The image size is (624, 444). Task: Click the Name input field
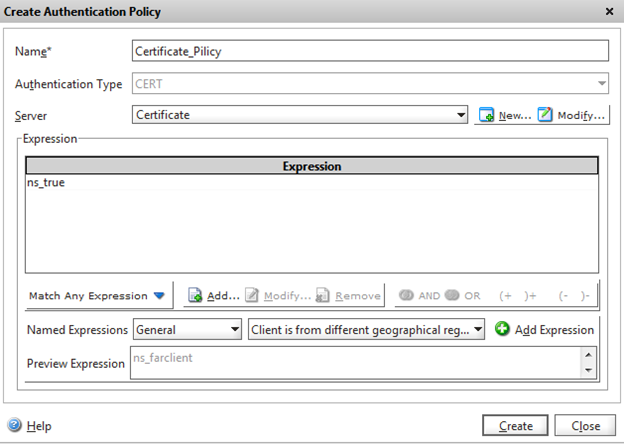point(370,51)
